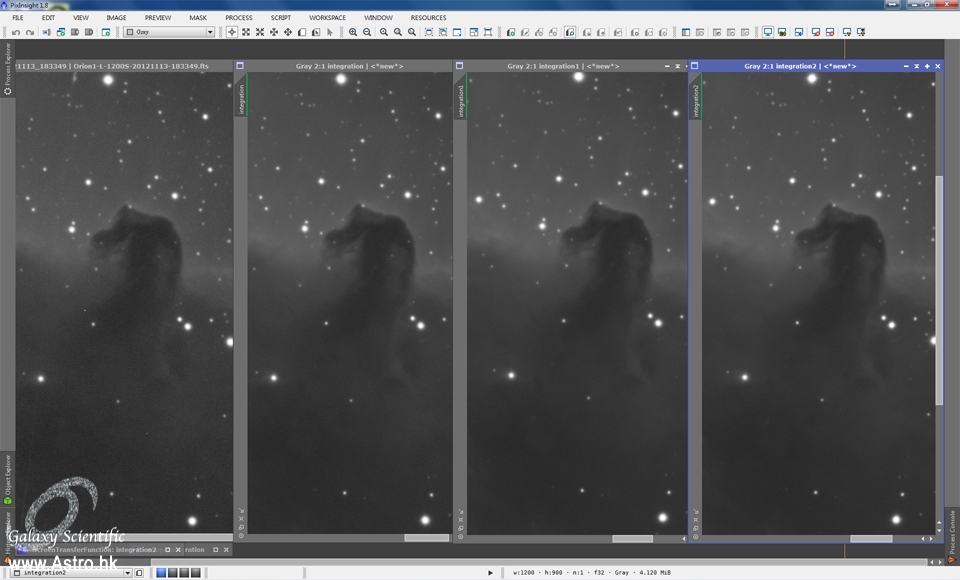960x580 pixels.
Task: Click the integration1 window title bar
Action: tap(562, 66)
